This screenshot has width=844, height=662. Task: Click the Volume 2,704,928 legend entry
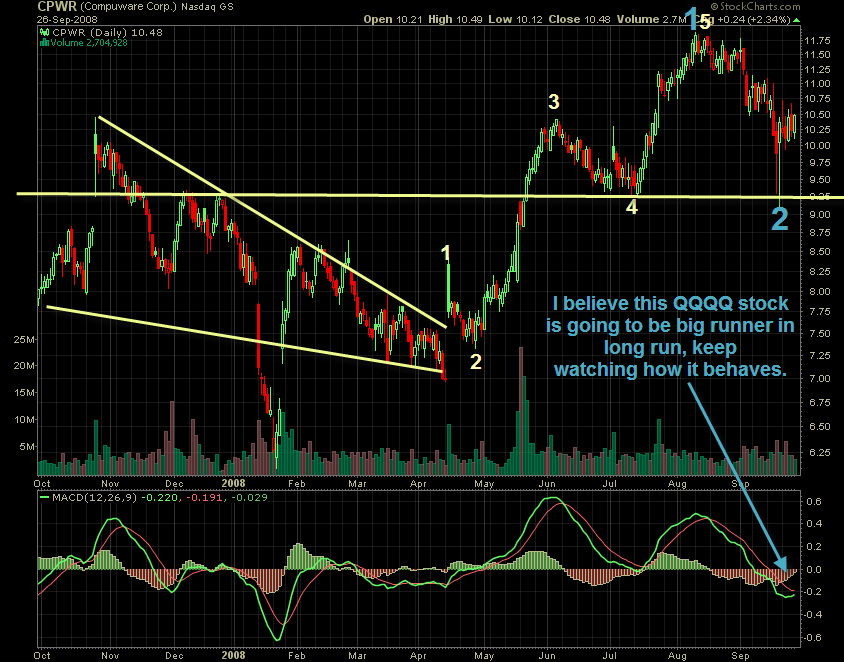(89, 43)
